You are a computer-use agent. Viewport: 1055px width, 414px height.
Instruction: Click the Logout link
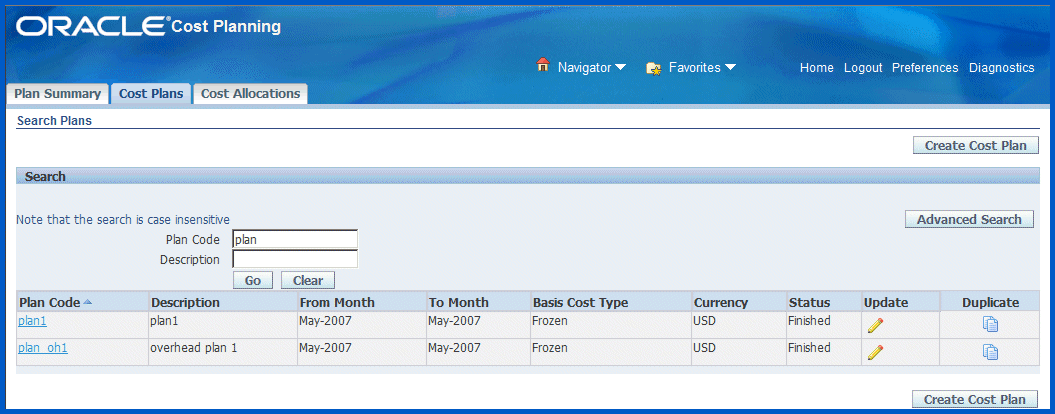tap(863, 67)
